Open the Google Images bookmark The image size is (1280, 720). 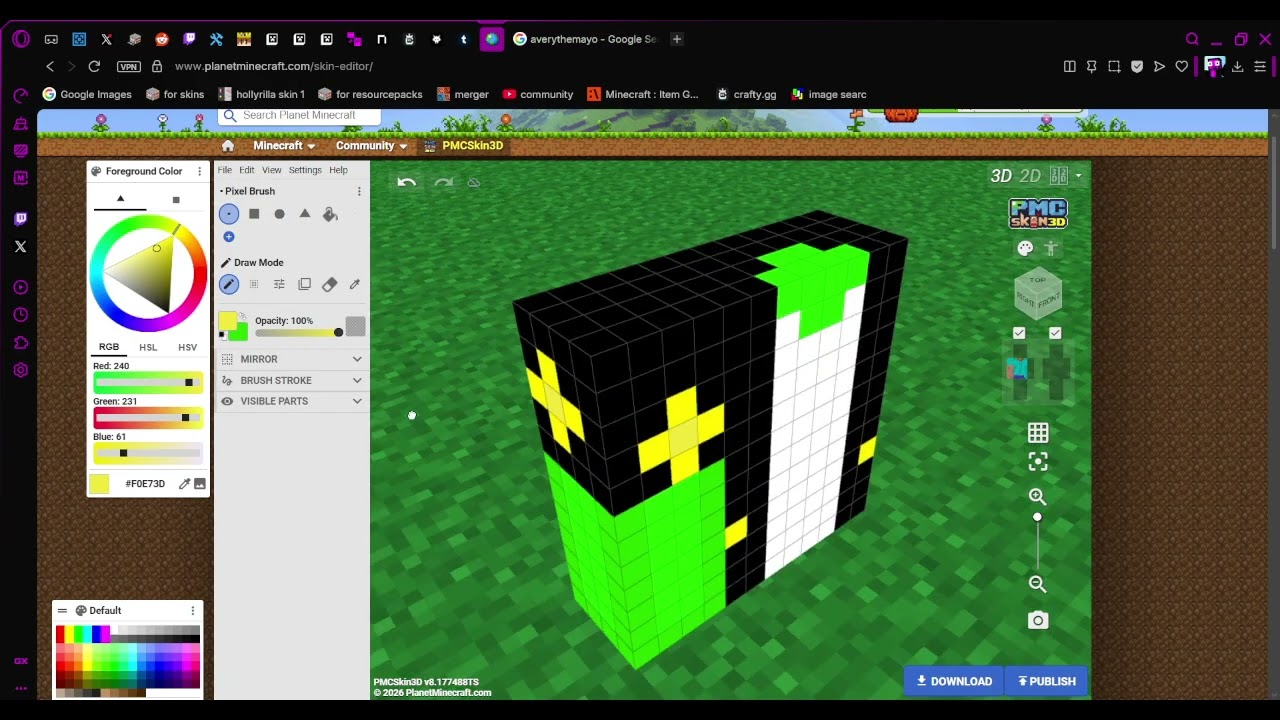86,94
